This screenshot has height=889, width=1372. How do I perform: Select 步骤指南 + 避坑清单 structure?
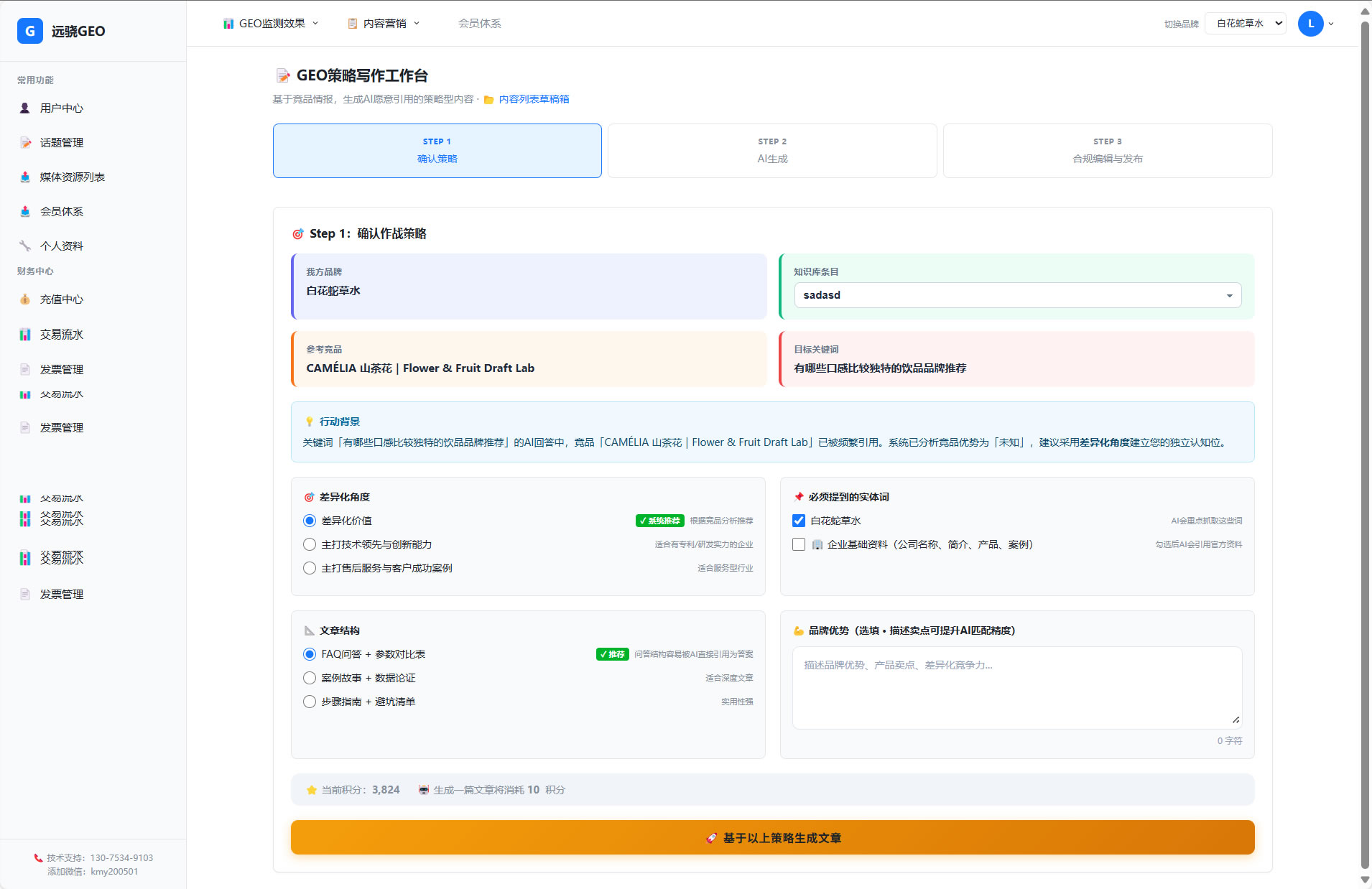pyautogui.click(x=310, y=702)
